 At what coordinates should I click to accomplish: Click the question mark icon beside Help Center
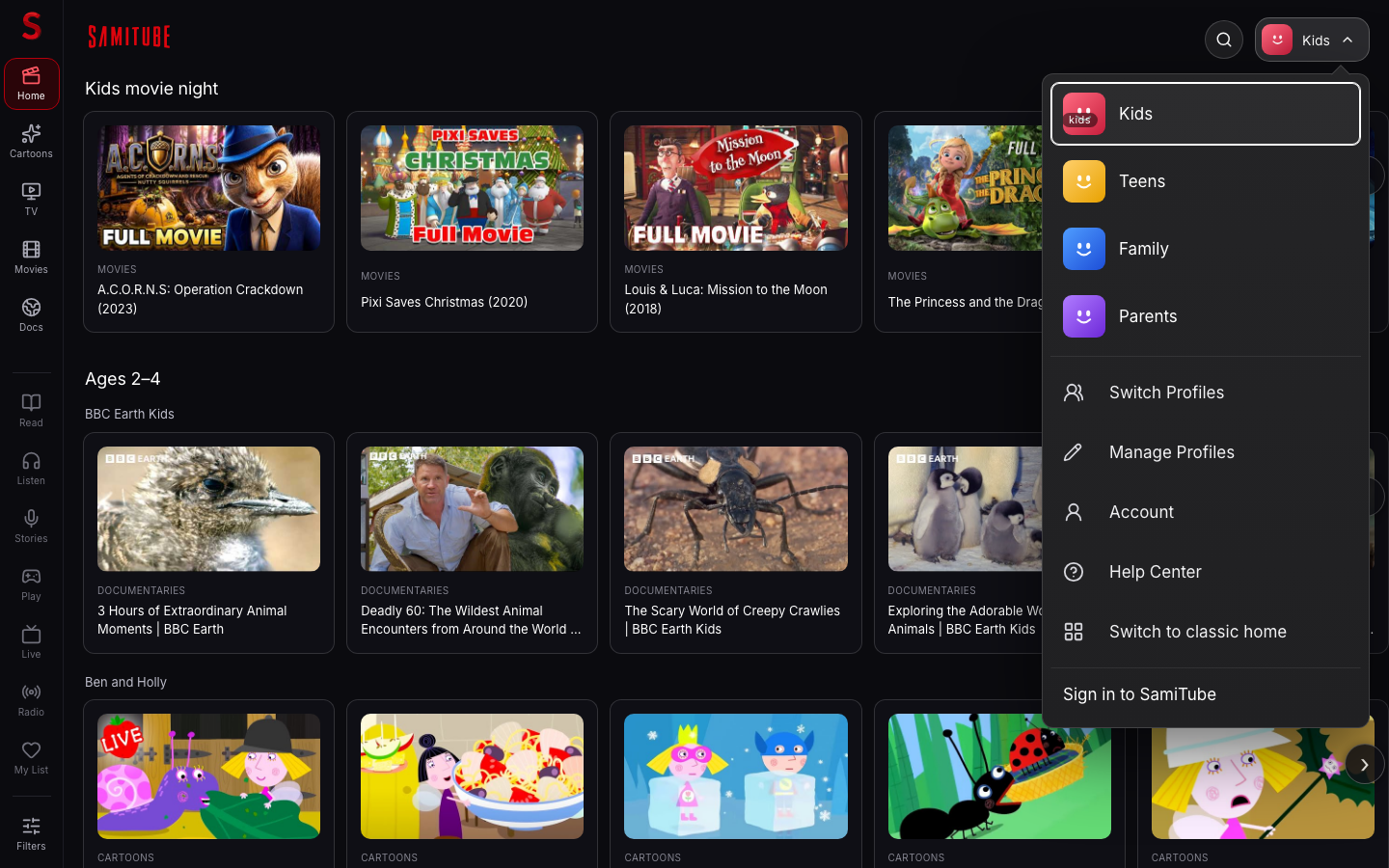(1074, 572)
